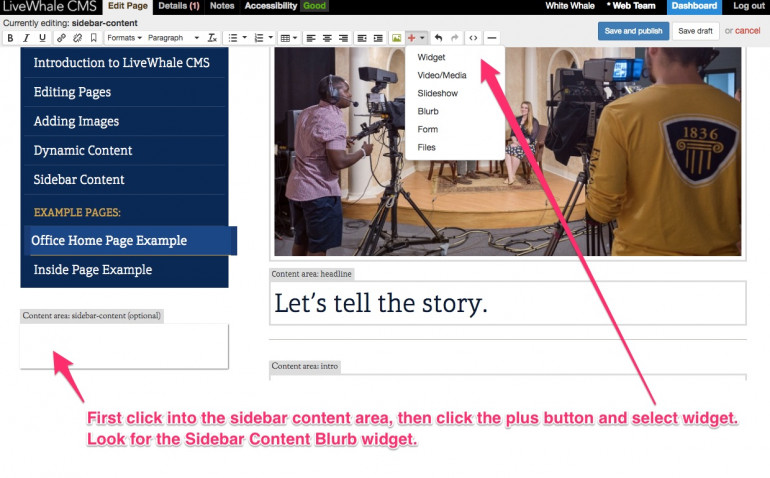The image size is (770, 478).
Task: Switch to the Edit Page tab
Action: 128,6
